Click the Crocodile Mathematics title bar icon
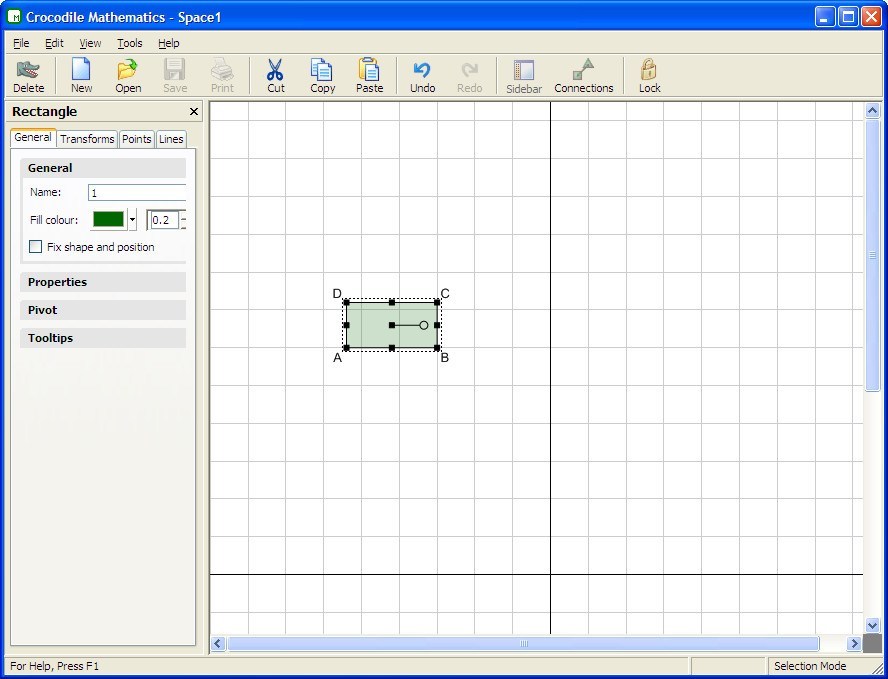Screen dimensions: 888x679 click(x=15, y=17)
